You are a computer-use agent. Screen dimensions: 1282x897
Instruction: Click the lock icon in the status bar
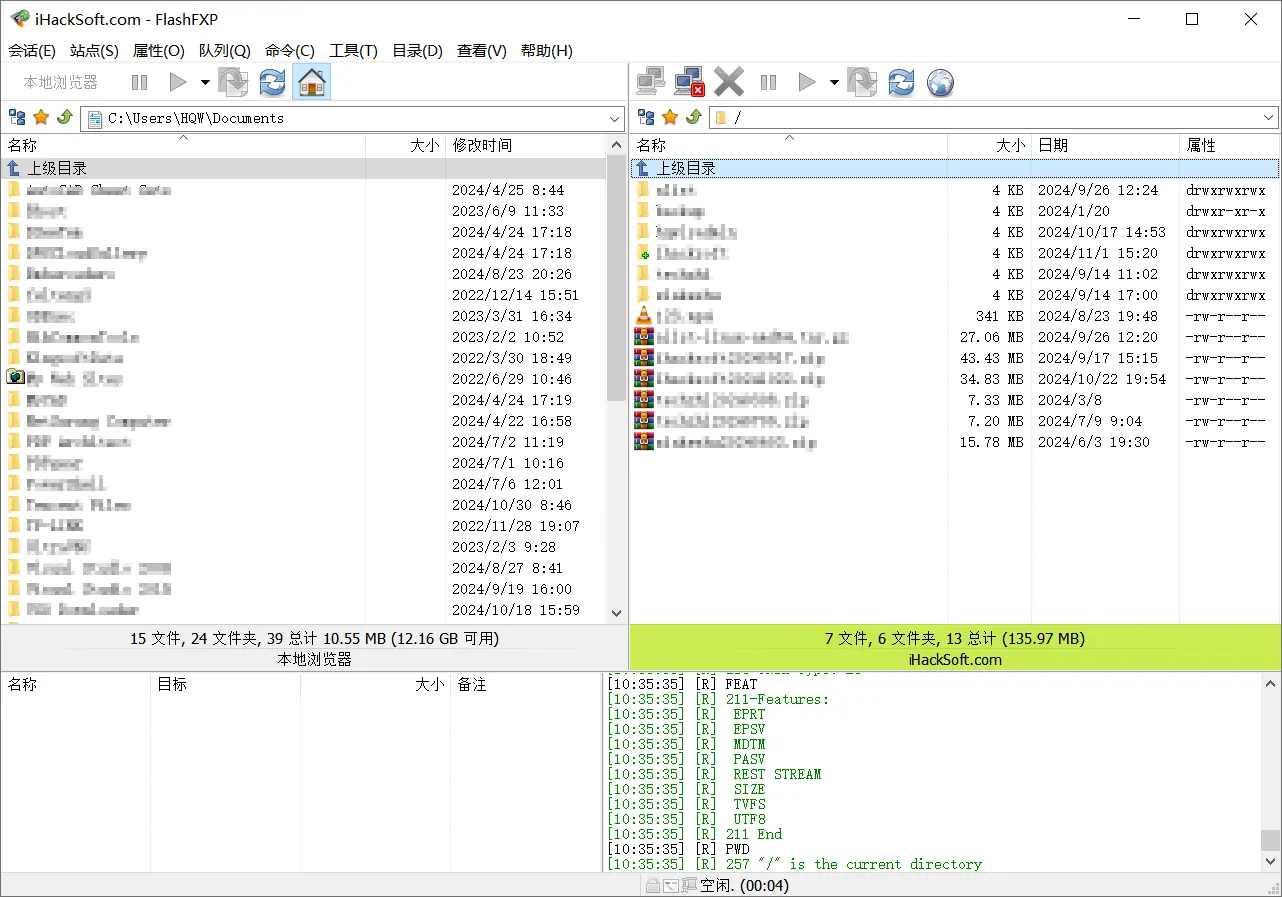coord(652,885)
